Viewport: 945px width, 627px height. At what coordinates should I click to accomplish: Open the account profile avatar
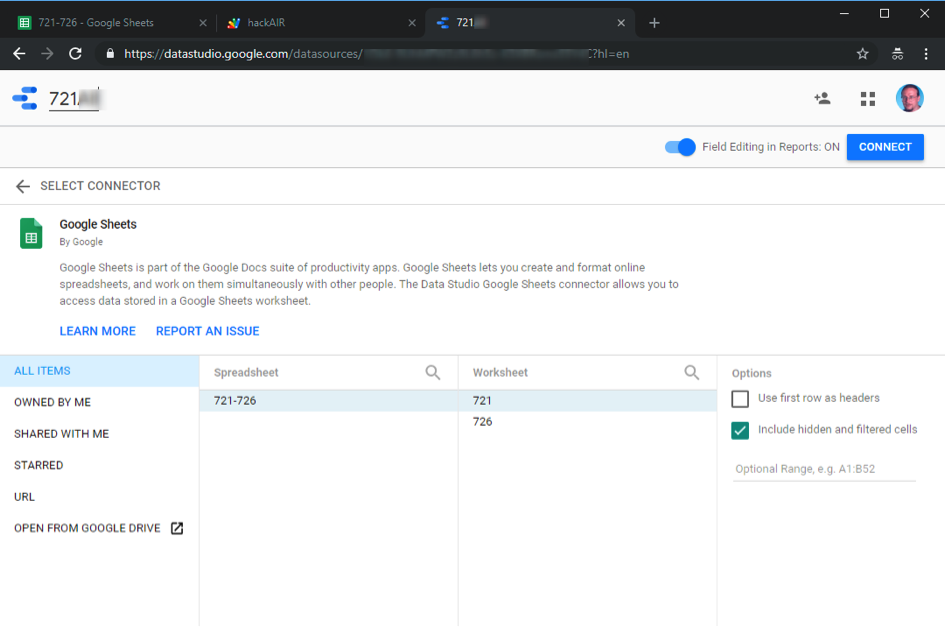[909, 98]
